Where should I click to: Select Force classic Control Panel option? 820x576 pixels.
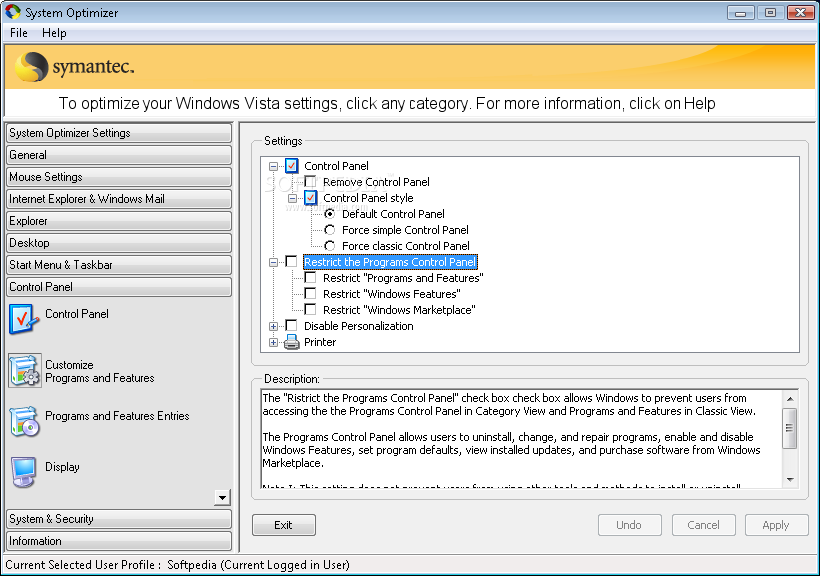tap(329, 246)
